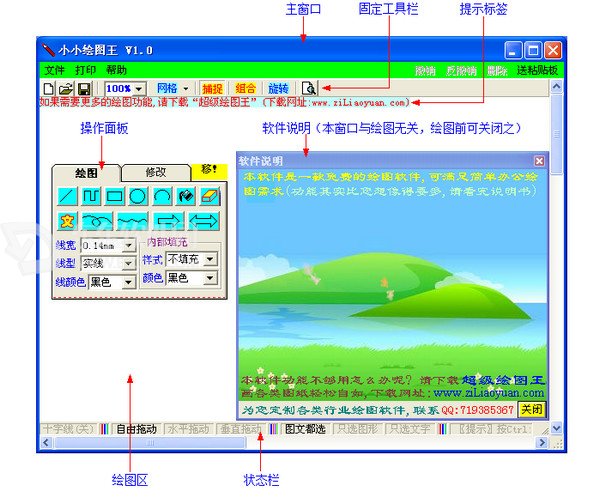
Task: Open the 线颜色 黑色 dropdown
Action: [129, 282]
